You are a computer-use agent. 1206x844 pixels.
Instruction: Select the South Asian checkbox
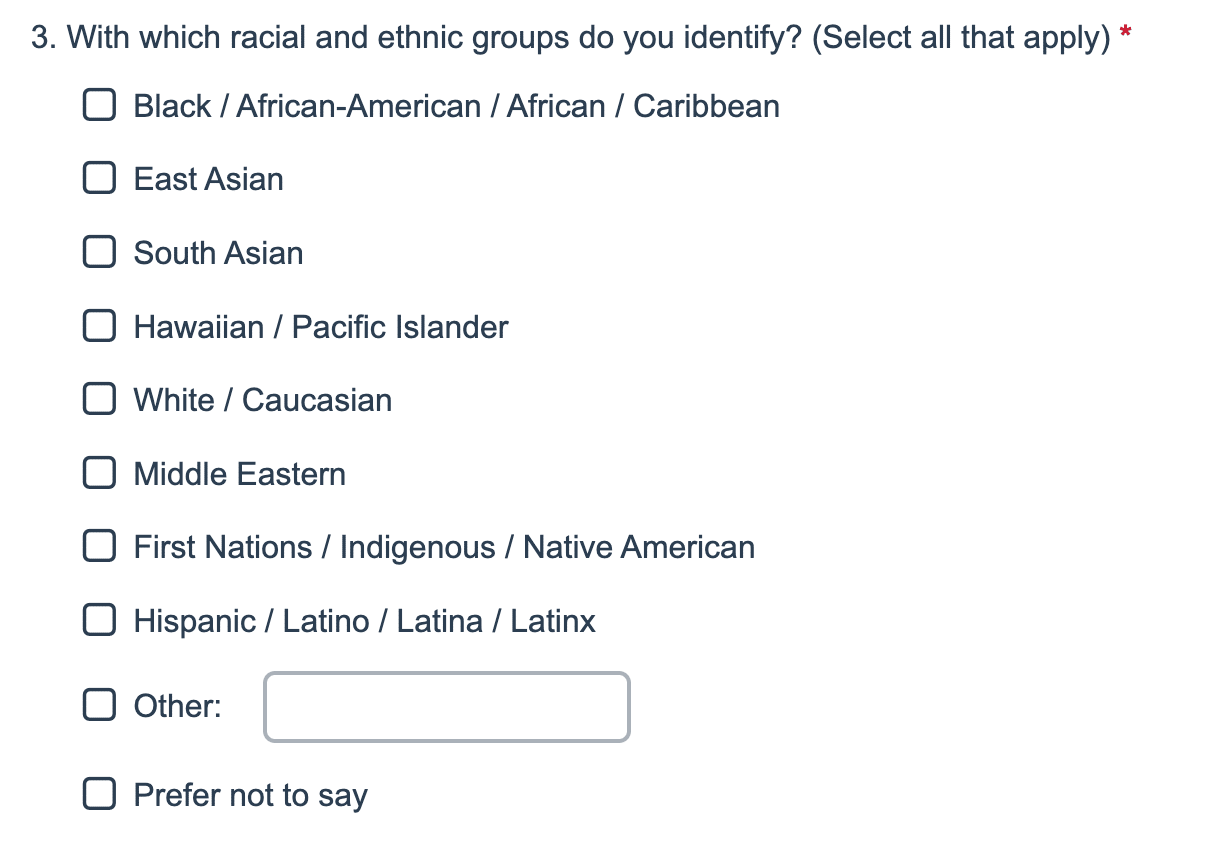97,252
